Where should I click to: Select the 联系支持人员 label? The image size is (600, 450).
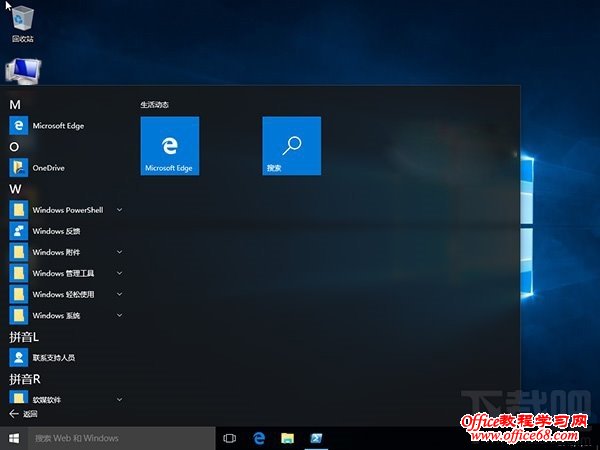pyautogui.click(x=54, y=357)
